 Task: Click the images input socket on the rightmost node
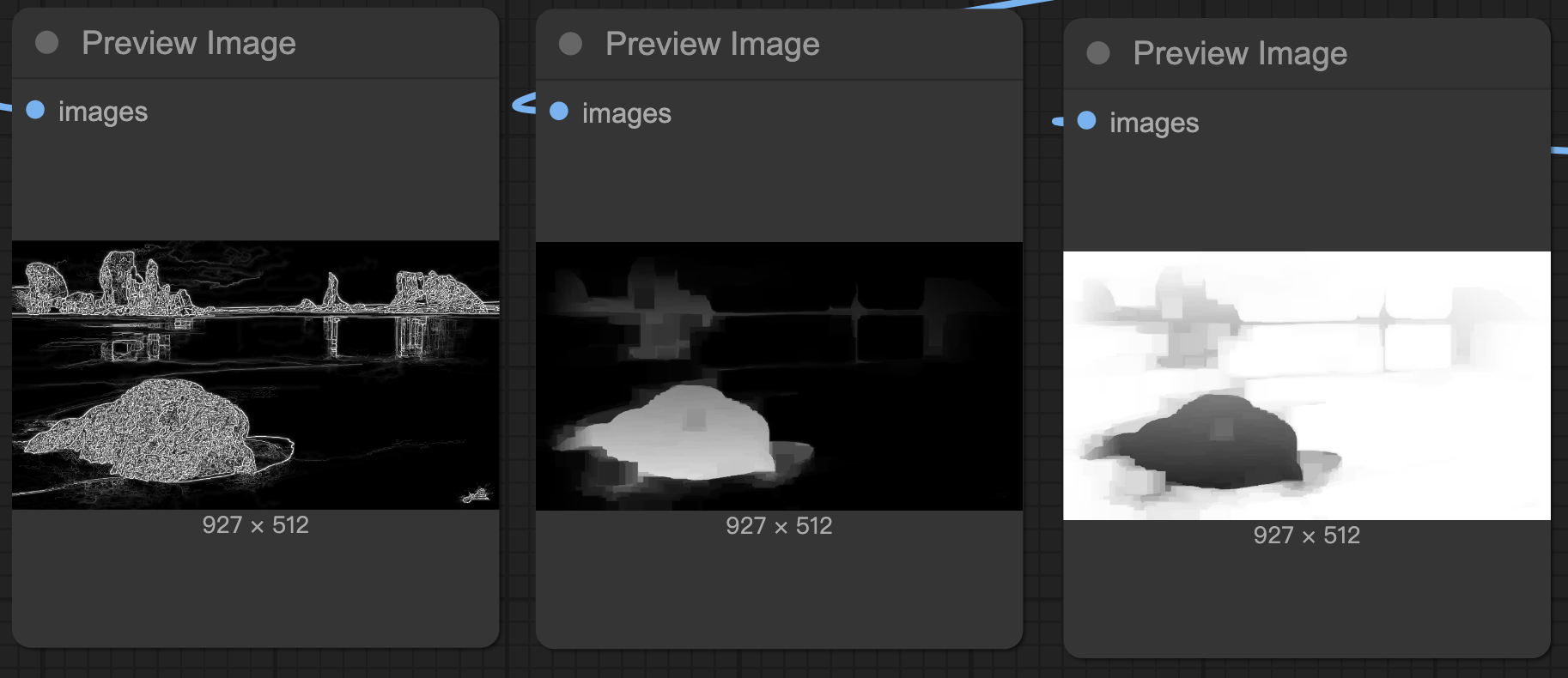(x=1086, y=121)
